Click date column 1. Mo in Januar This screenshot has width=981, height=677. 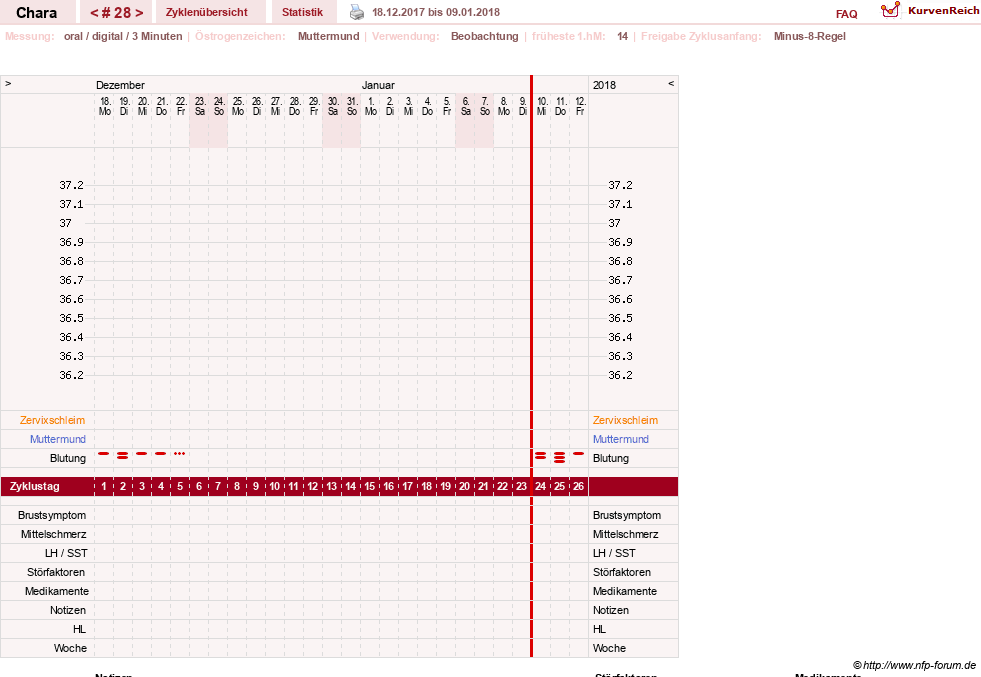pos(370,106)
